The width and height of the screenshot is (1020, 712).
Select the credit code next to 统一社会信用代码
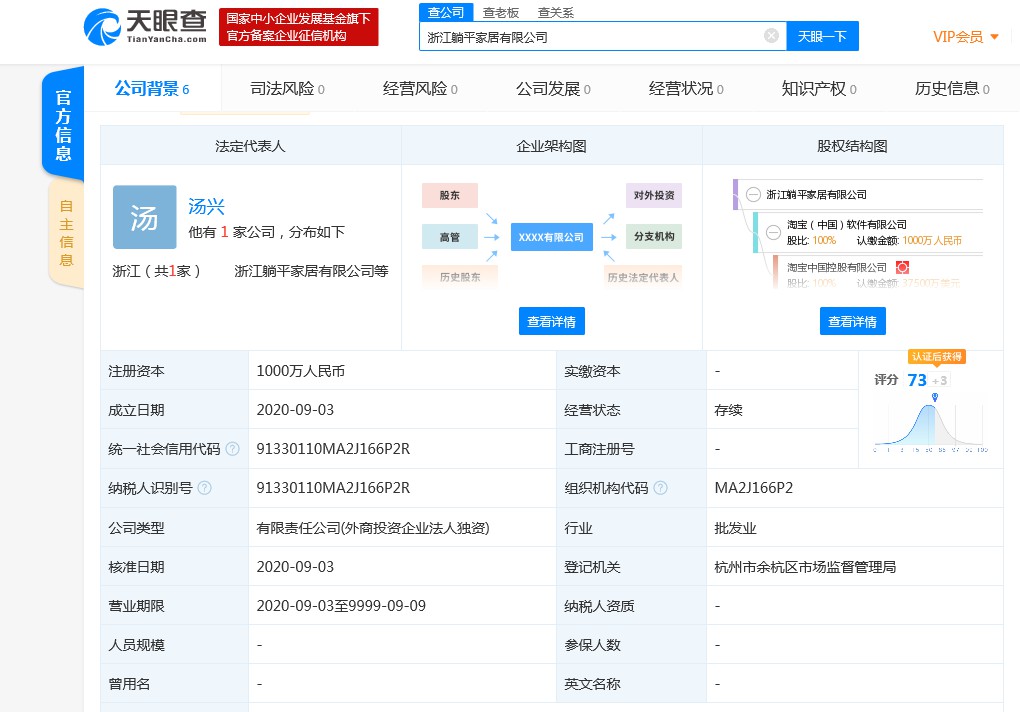tap(333, 449)
